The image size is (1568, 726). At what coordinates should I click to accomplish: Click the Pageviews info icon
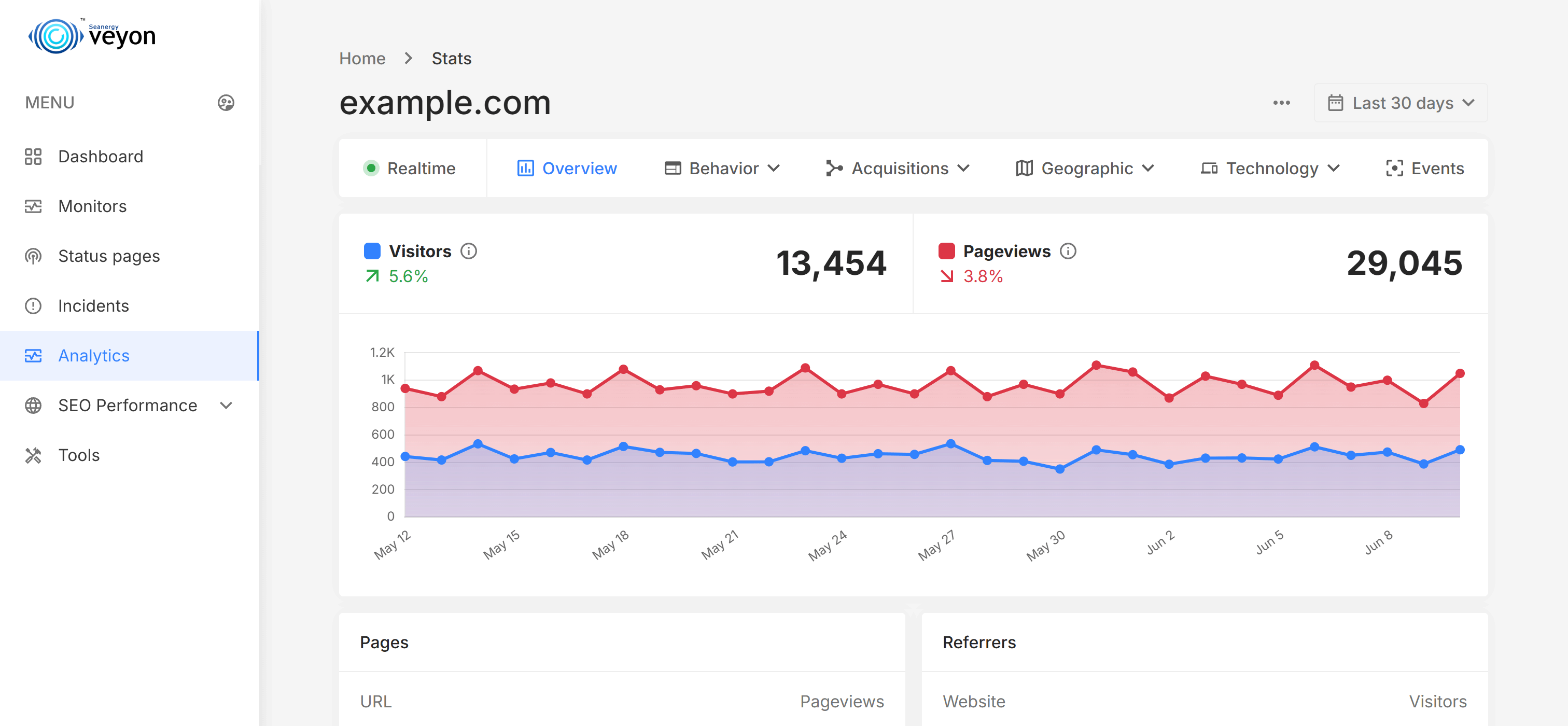pyautogui.click(x=1068, y=252)
